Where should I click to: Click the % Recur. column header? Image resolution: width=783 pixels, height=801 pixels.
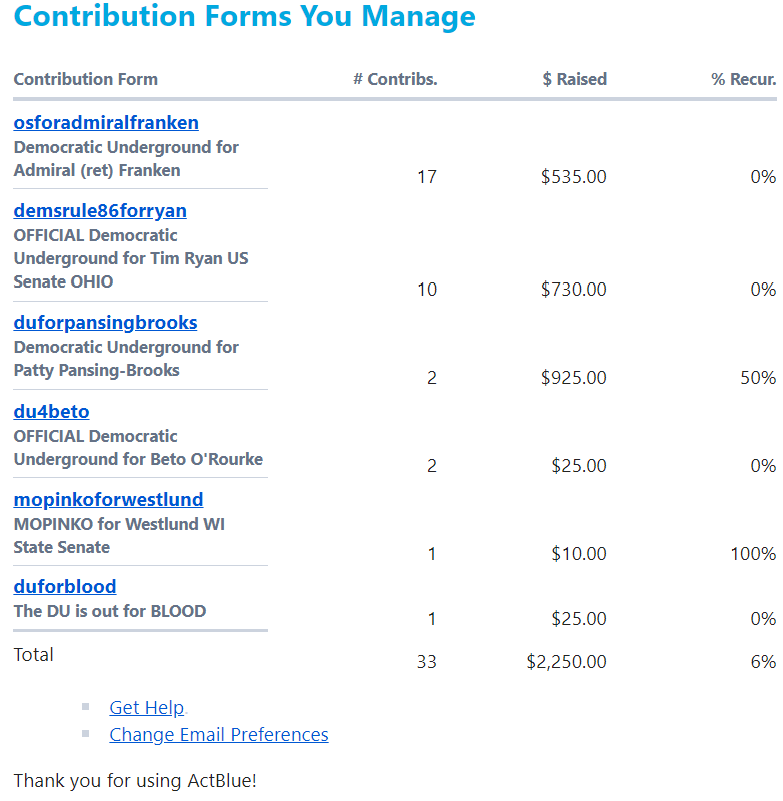click(x=743, y=80)
